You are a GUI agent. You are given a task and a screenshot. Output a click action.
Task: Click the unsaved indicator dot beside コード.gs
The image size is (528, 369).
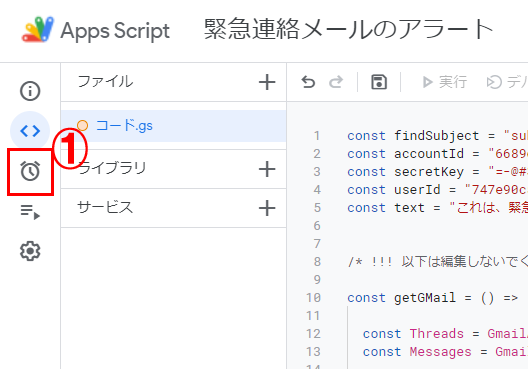[82, 126]
